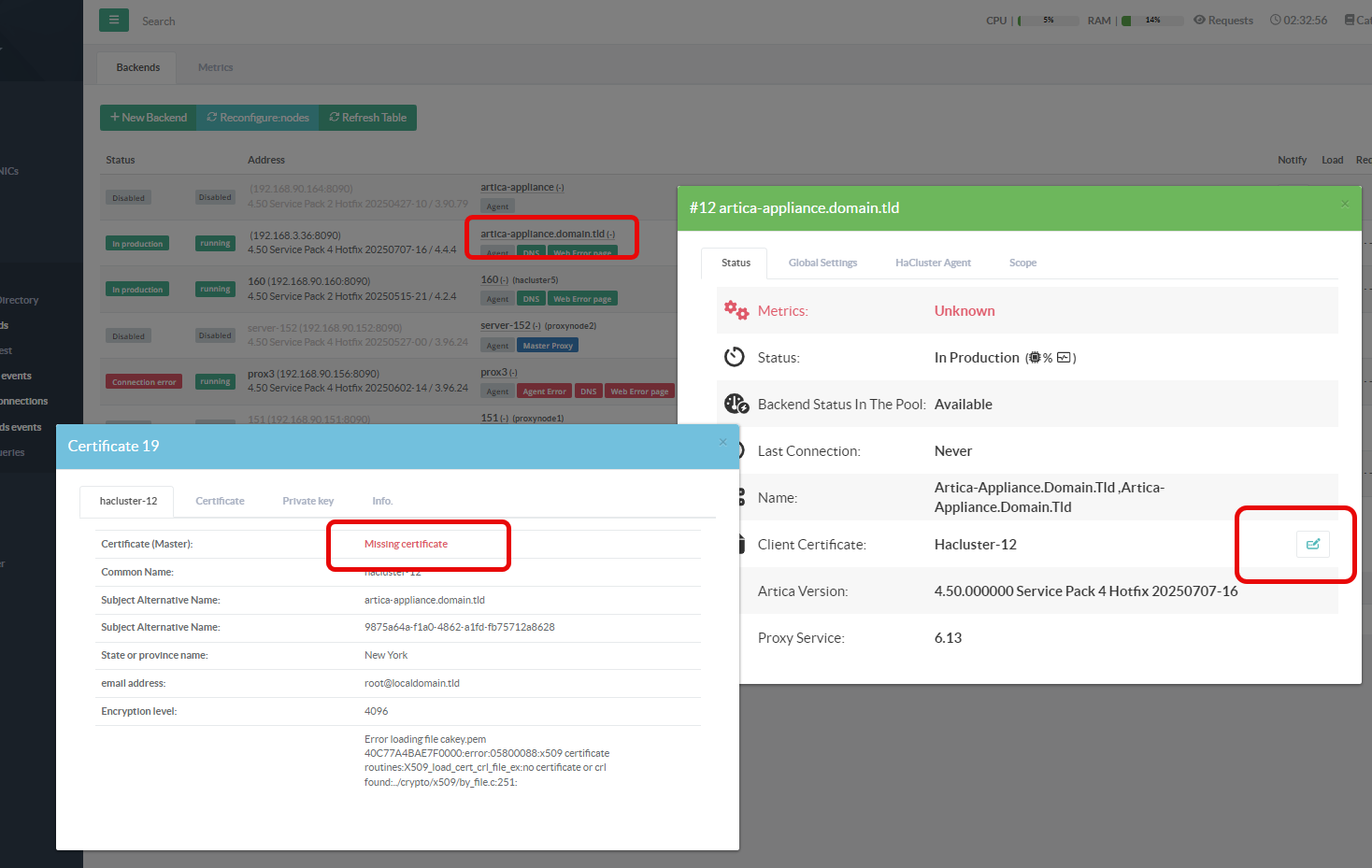Click the Refresh Table button
Screen dimensions: 1372x868
click(367, 118)
